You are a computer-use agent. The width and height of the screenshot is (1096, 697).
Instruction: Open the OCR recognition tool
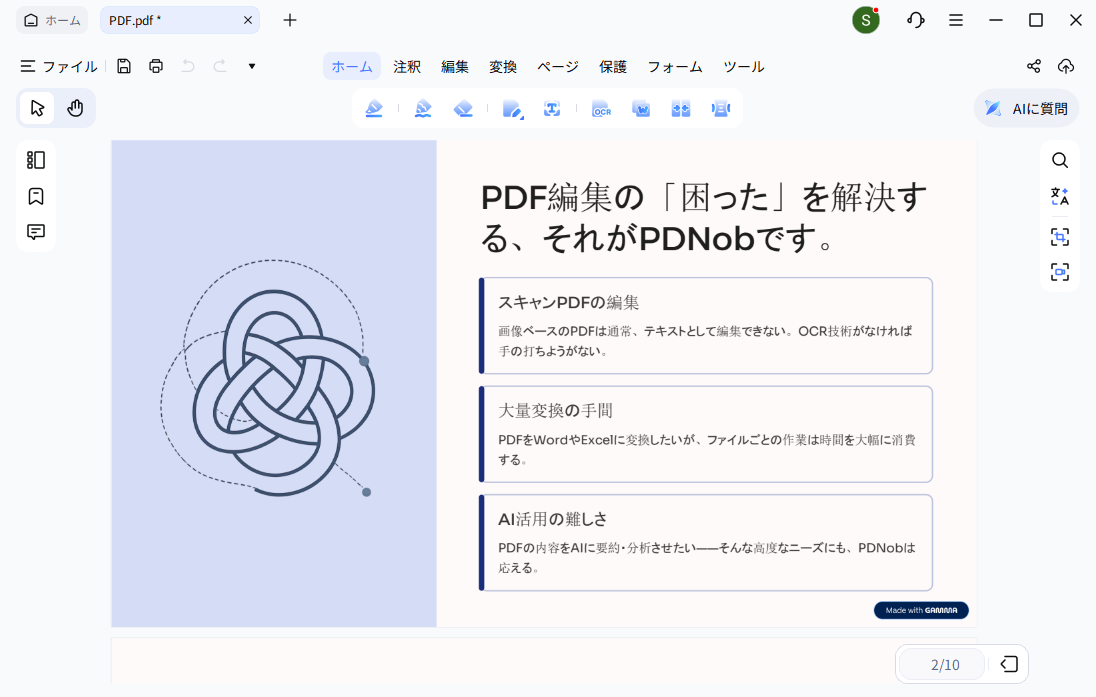coord(601,108)
